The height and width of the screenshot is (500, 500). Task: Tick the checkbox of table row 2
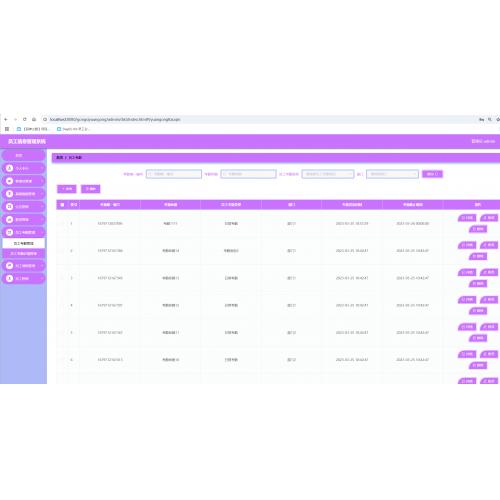click(62, 251)
